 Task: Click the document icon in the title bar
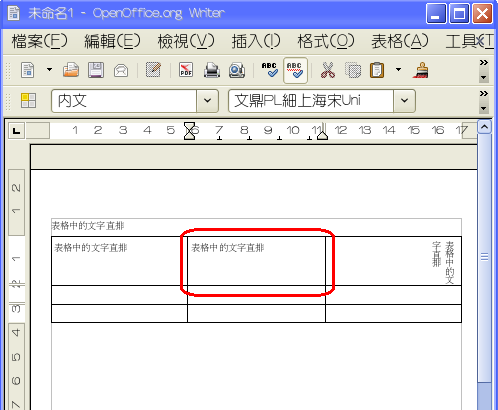(14, 14)
